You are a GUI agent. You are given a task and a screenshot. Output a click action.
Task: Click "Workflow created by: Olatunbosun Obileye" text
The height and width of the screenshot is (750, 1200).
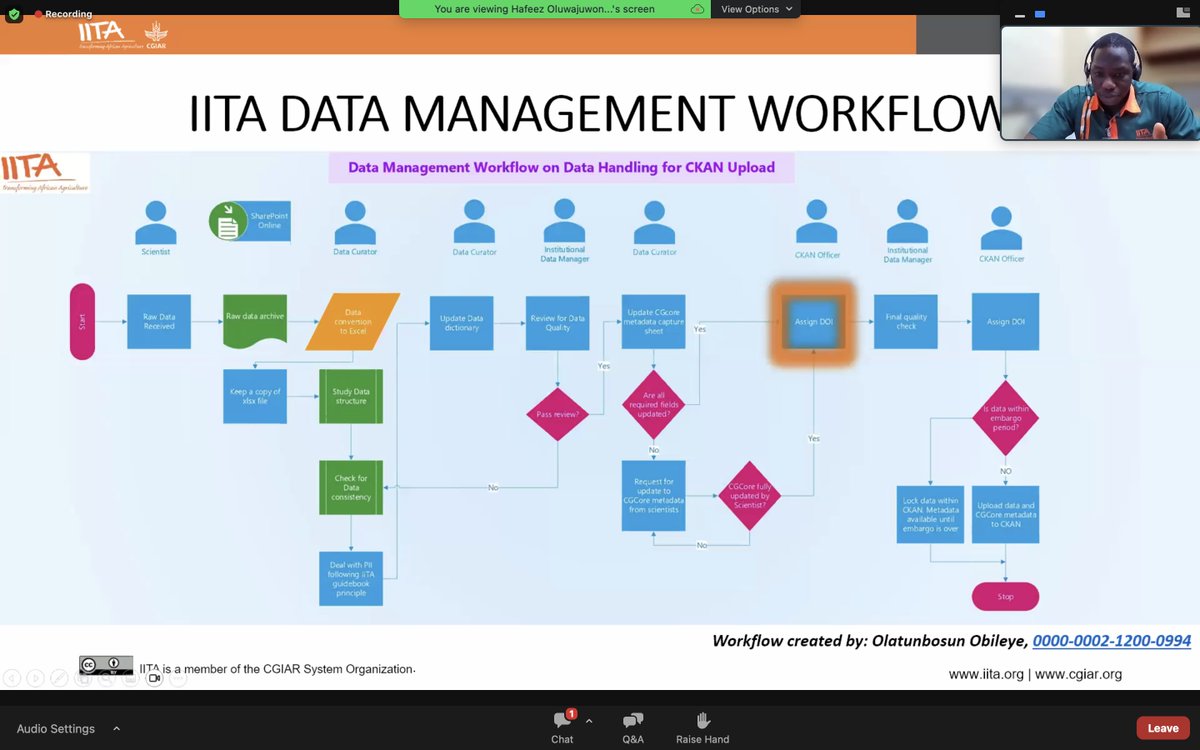coord(869,641)
